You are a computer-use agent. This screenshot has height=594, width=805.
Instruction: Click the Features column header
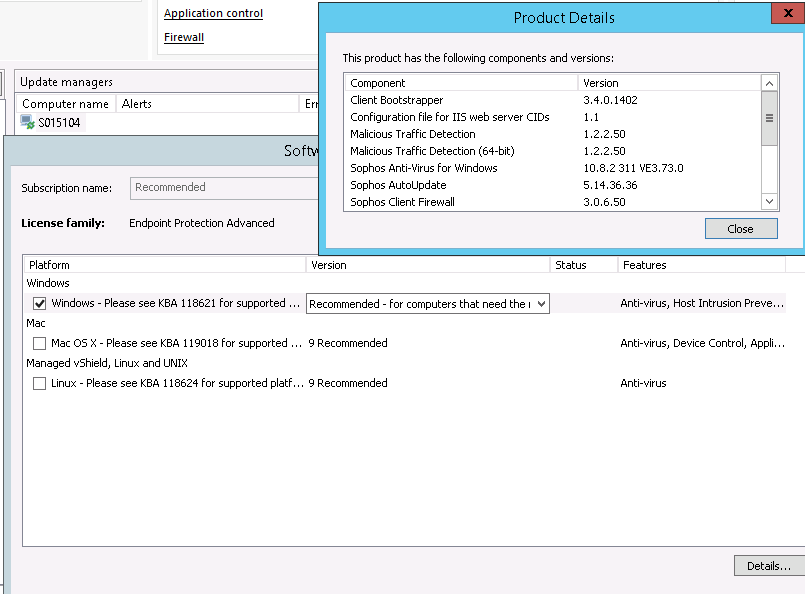pyautogui.click(x=702, y=265)
